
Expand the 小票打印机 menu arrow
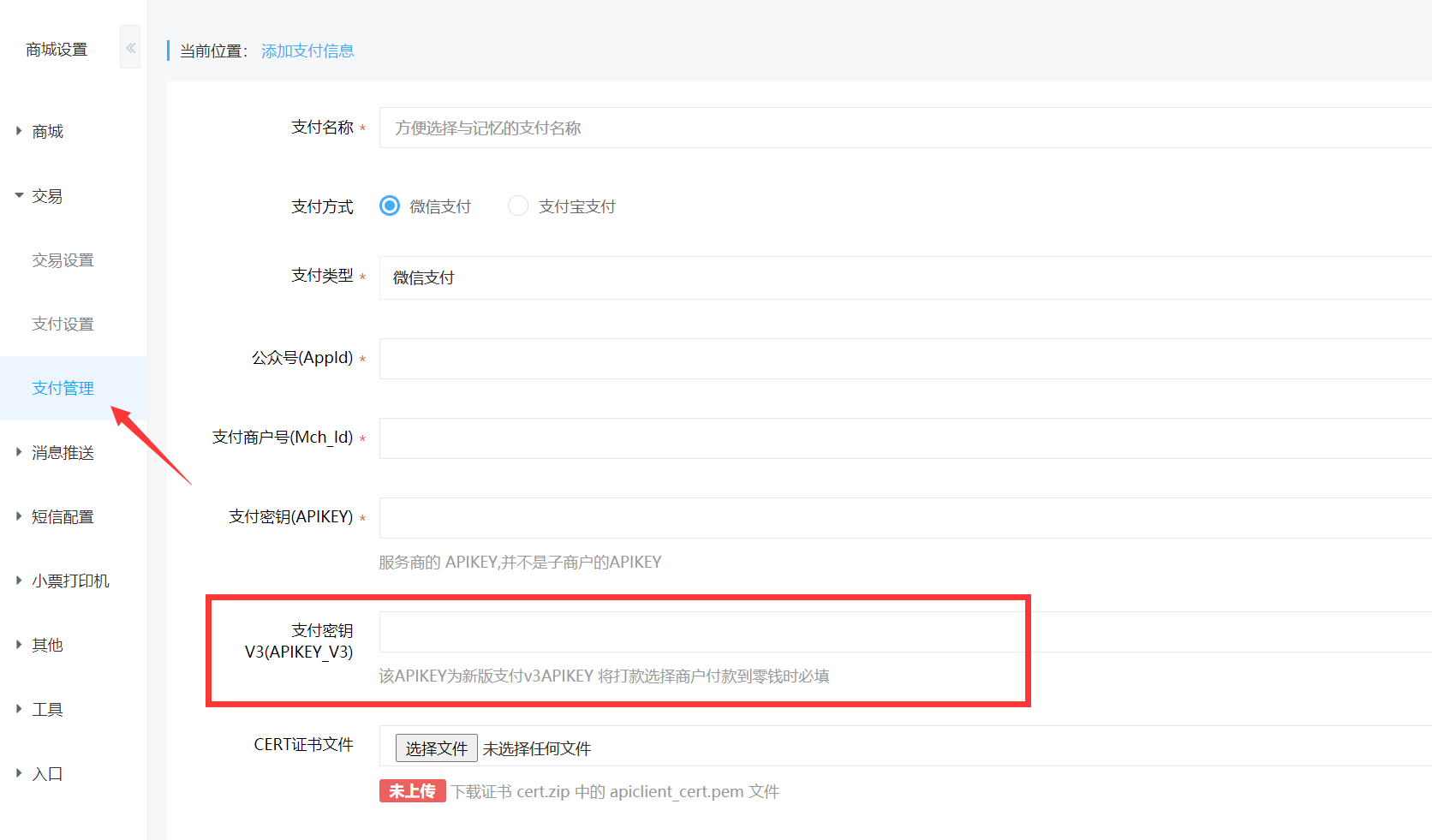click(x=19, y=581)
